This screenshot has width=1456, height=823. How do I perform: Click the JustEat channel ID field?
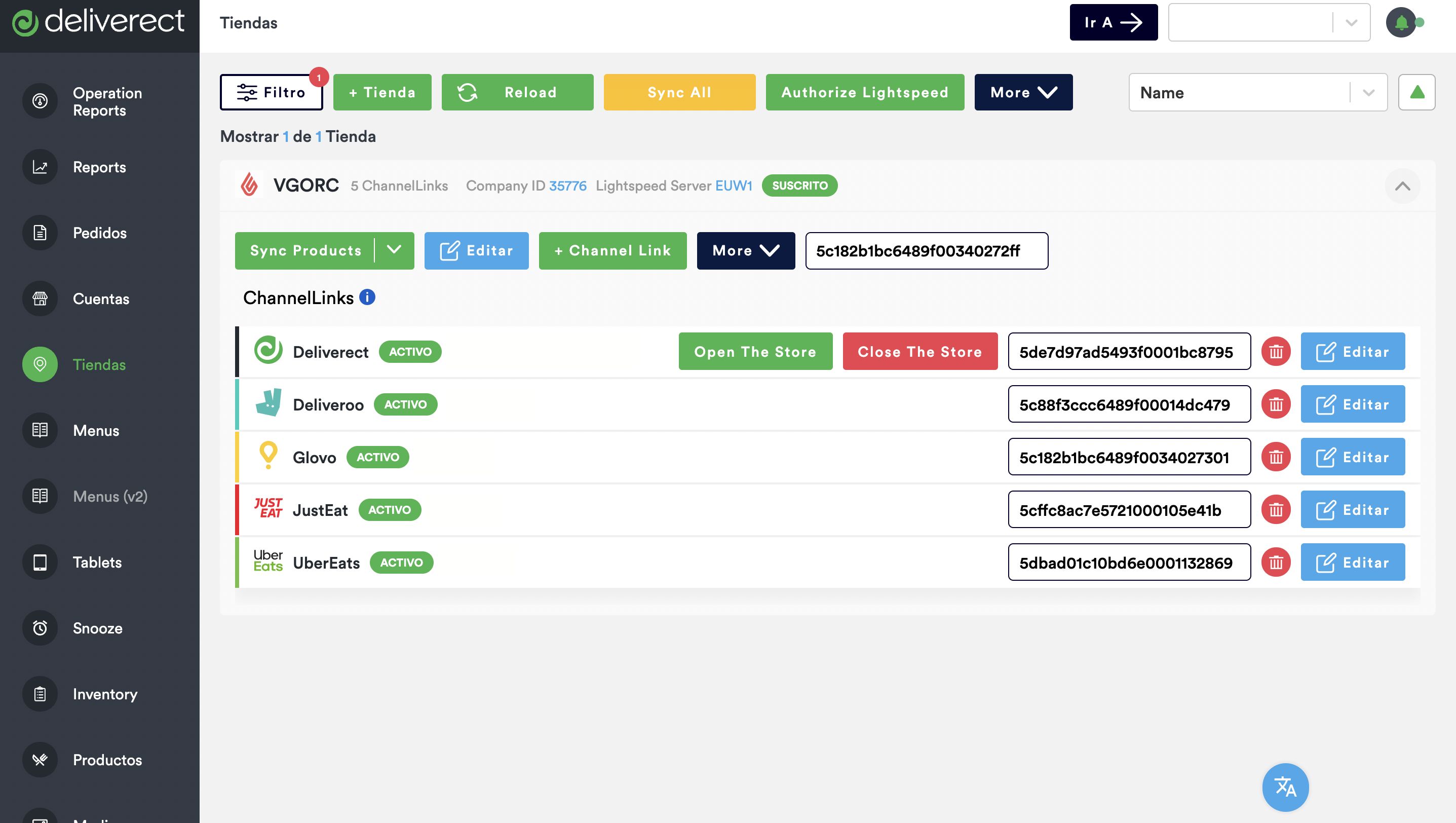click(1129, 510)
